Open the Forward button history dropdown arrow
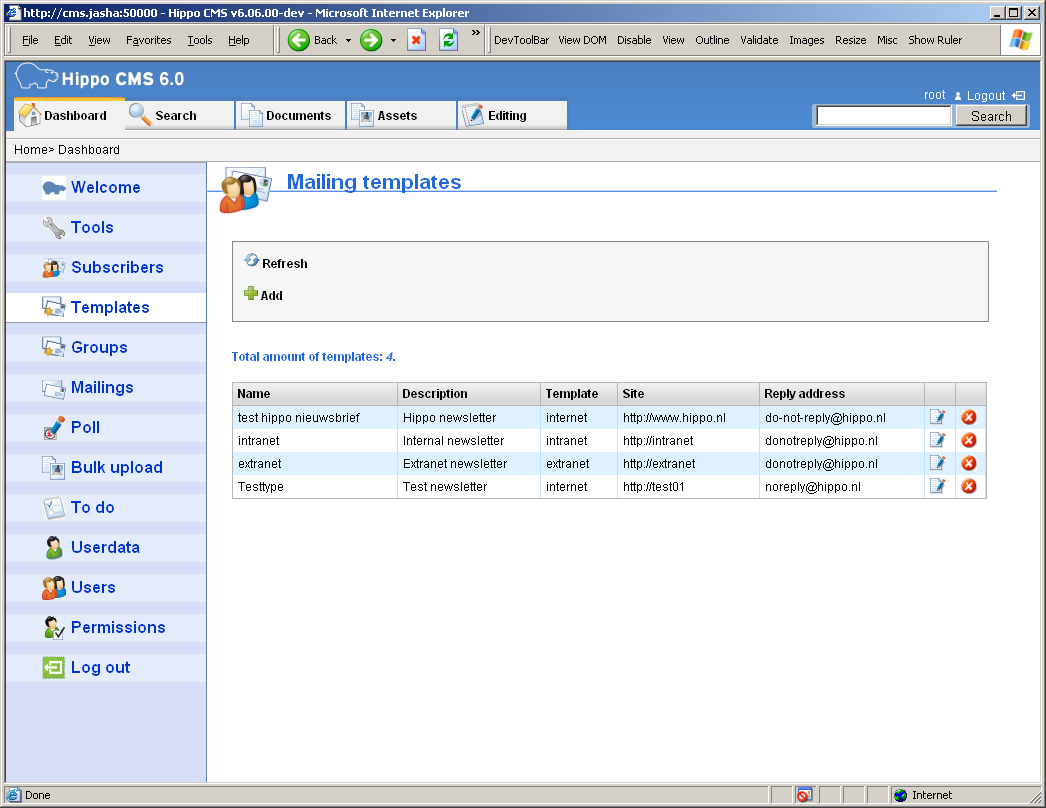The height and width of the screenshot is (808, 1046). [393, 41]
